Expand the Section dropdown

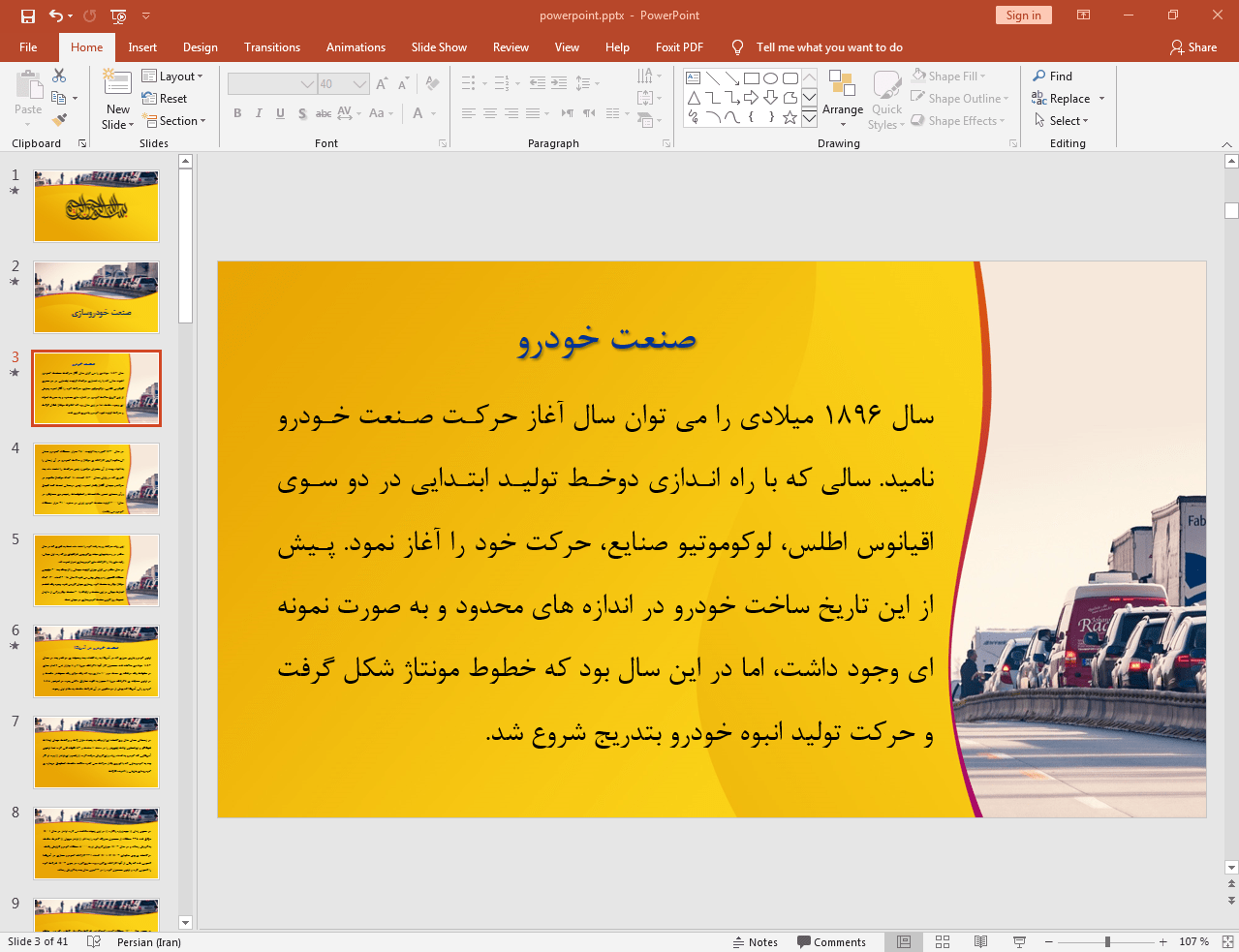point(174,120)
